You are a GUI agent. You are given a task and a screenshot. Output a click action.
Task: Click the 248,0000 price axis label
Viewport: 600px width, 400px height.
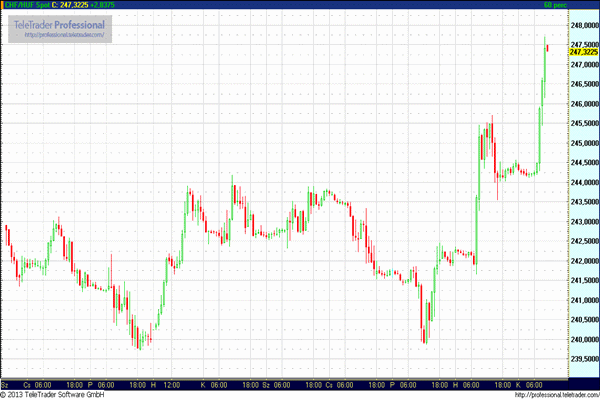pos(583,25)
